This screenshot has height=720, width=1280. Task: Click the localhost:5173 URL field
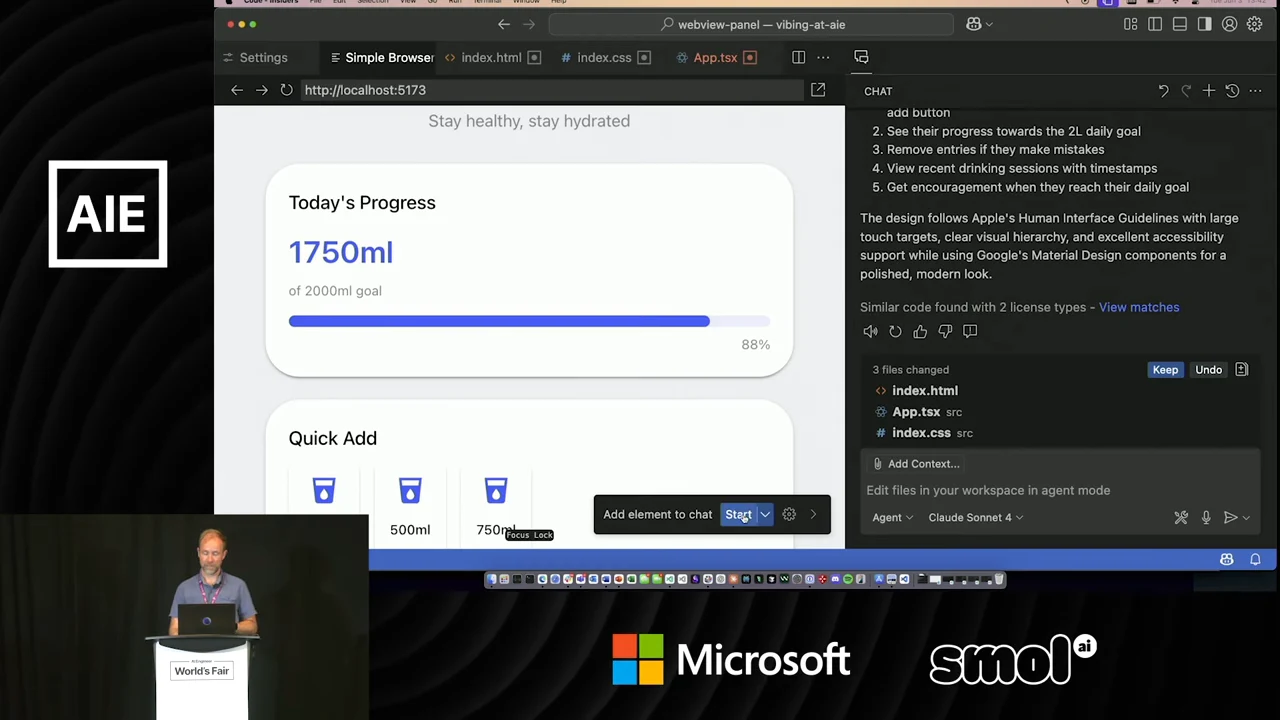[x=551, y=90]
